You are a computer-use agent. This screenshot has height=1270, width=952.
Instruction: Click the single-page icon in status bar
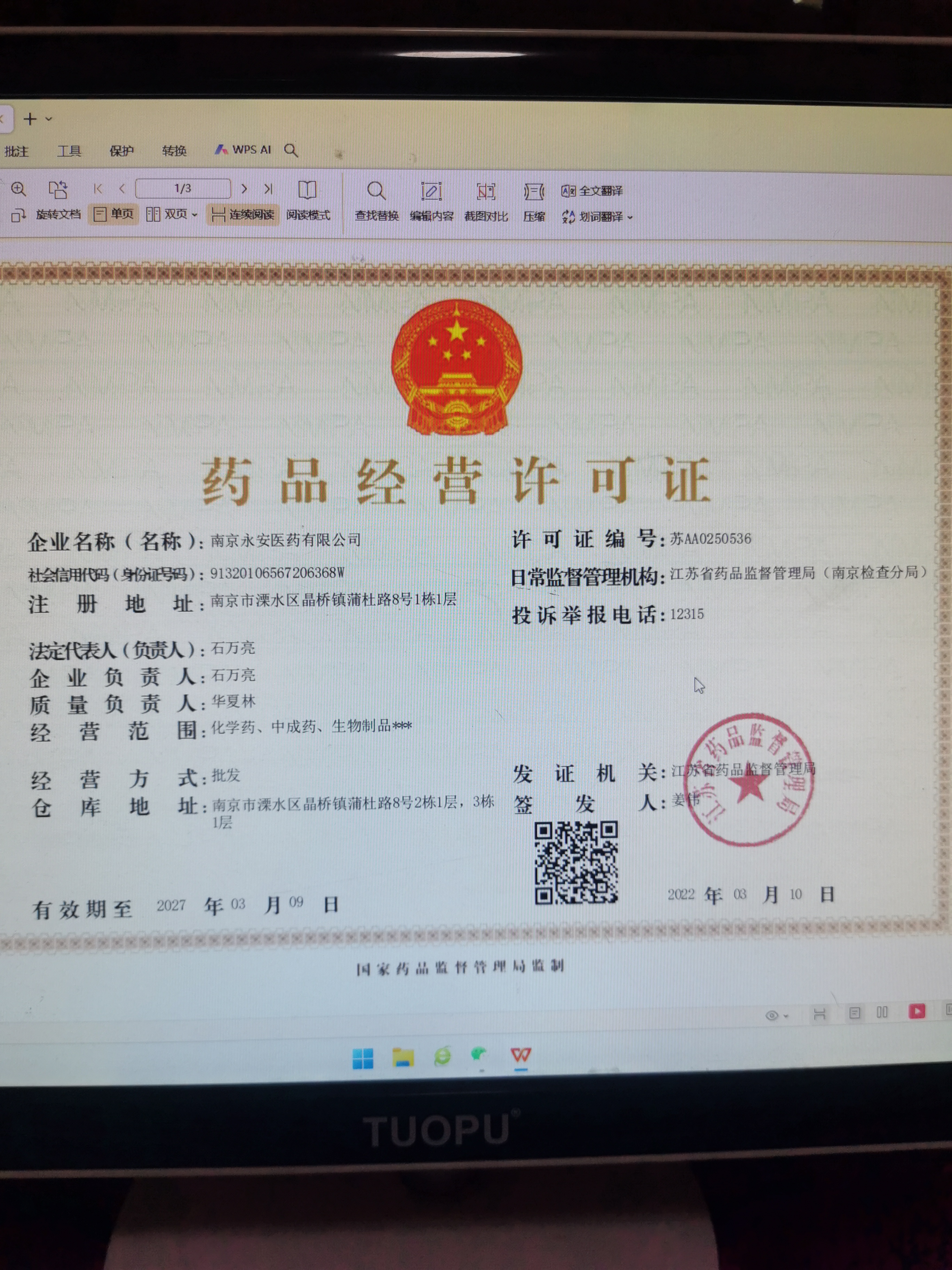pyautogui.click(x=855, y=1013)
